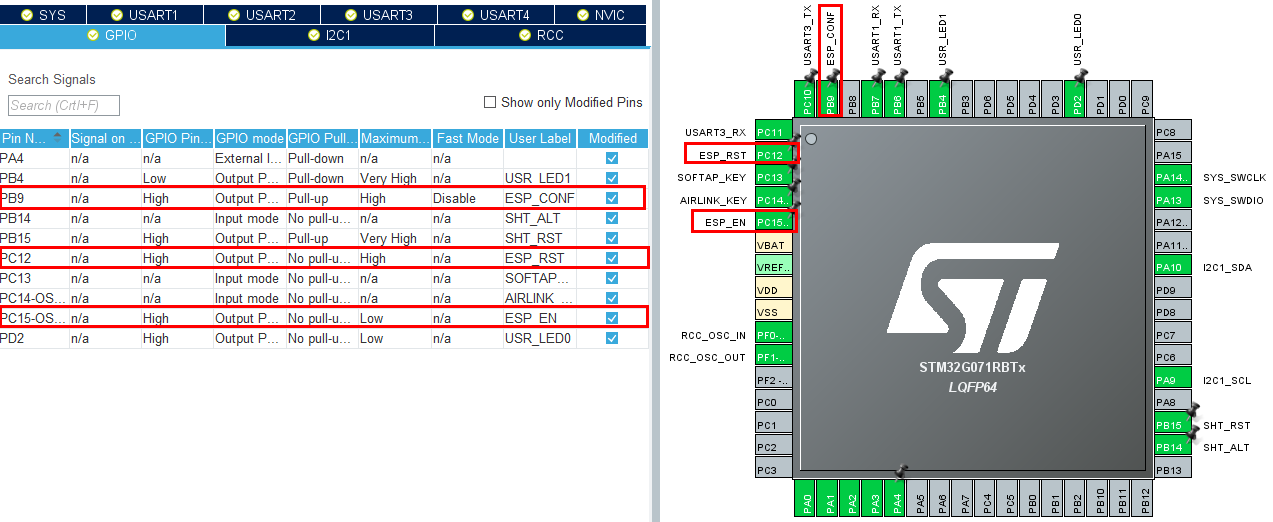Image resolution: width=1273 pixels, height=522 pixels.
Task: Open the NVIC tab
Action: [601, 15]
